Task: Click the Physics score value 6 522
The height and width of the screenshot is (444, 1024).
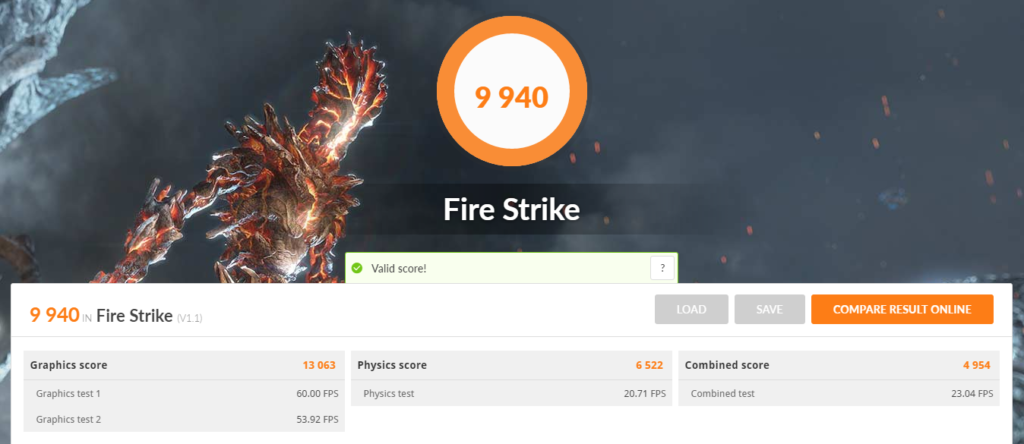Action: pyautogui.click(x=649, y=365)
